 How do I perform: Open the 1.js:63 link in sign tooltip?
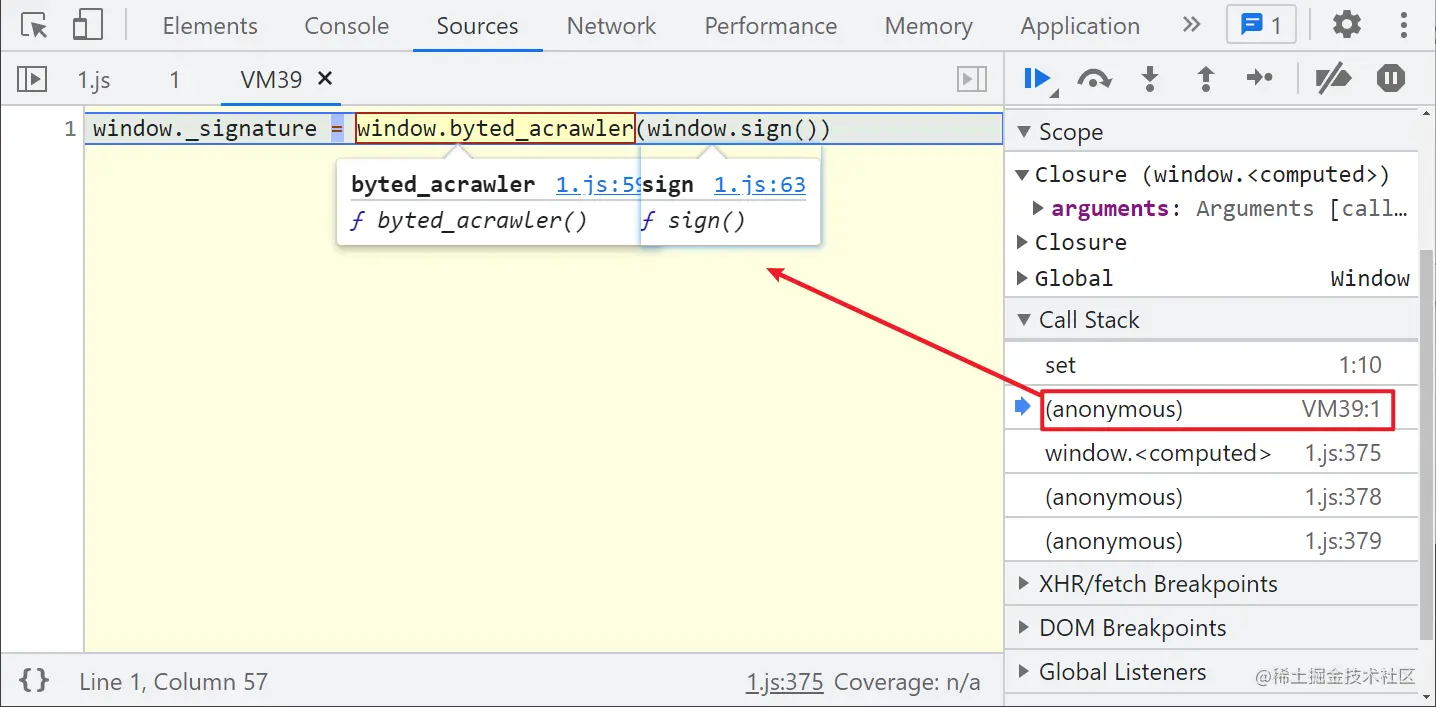[x=760, y=185]
